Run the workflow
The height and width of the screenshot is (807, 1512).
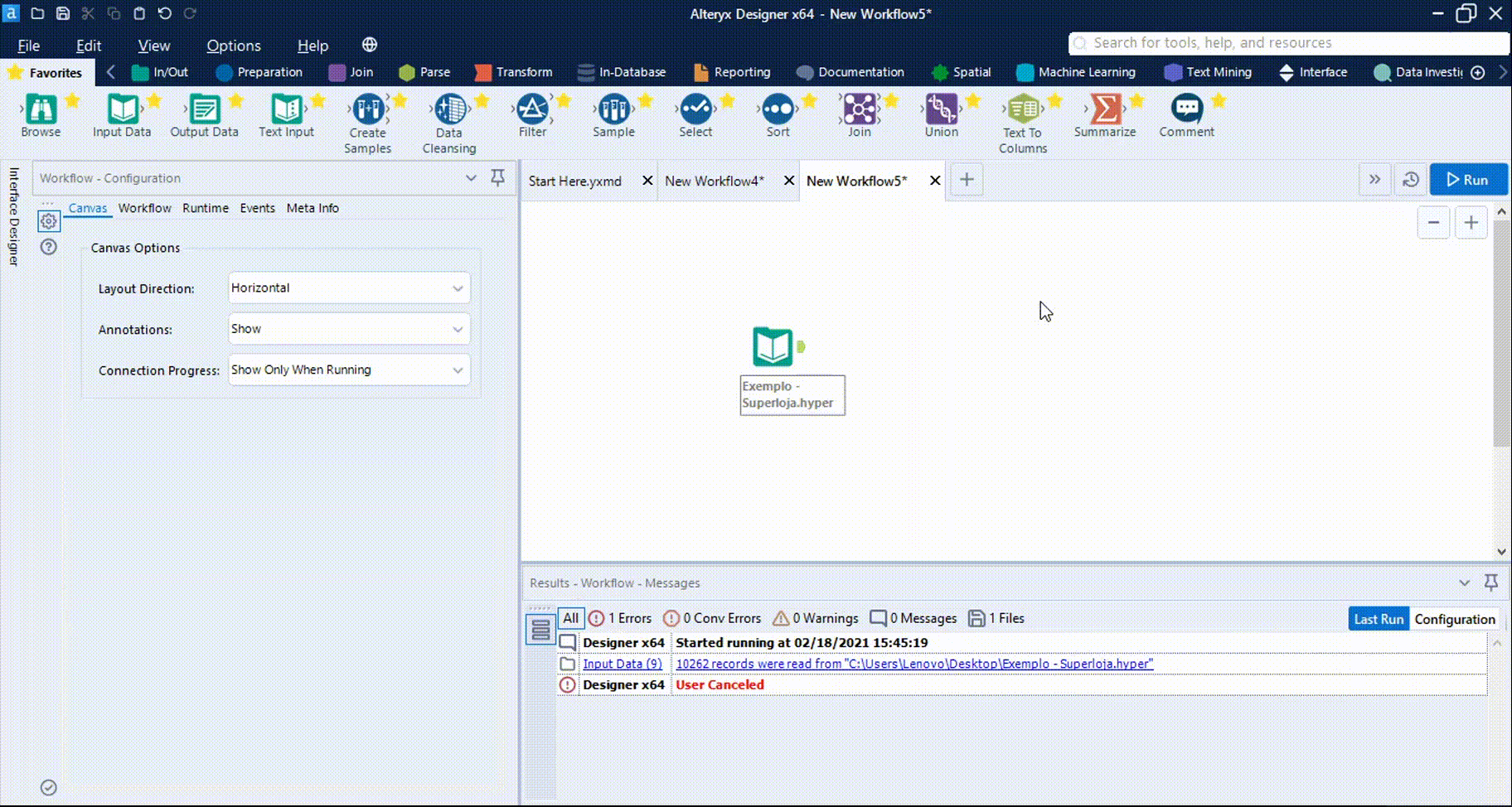click(1468, 180)
